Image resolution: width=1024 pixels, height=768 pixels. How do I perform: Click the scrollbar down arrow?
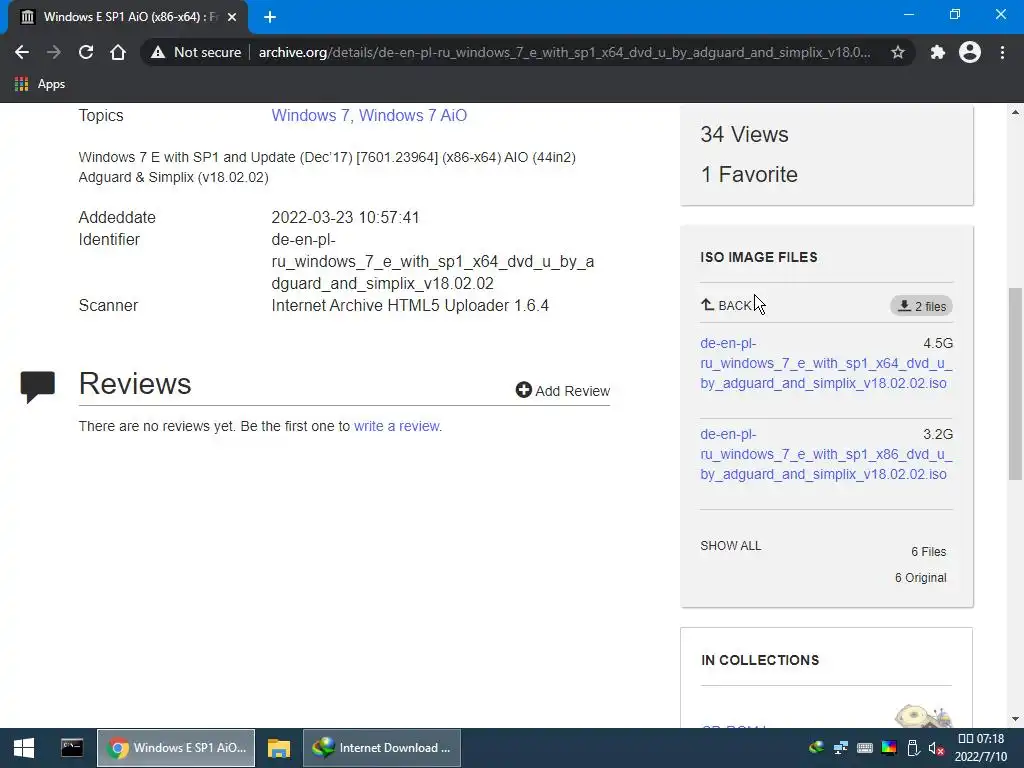1015,719
